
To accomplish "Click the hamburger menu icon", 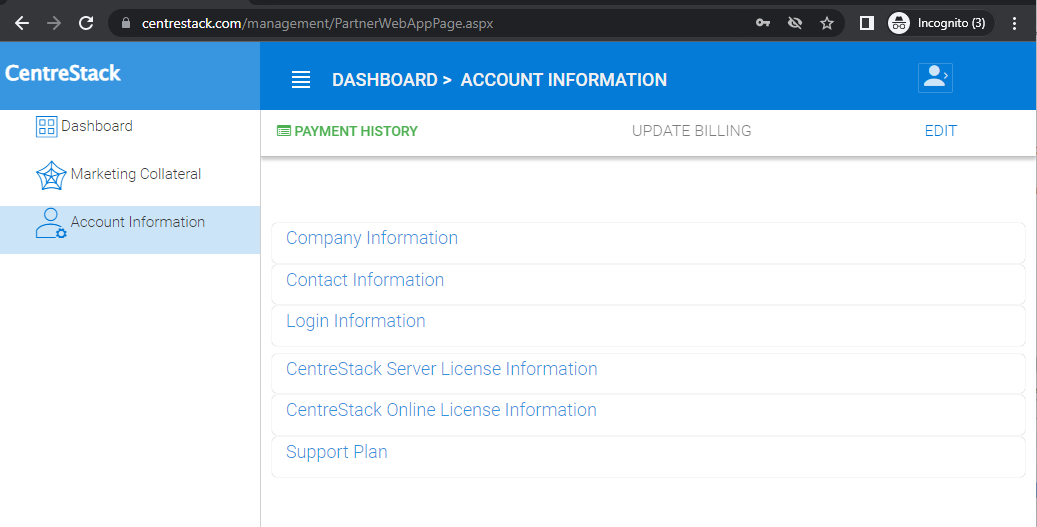I will point(301,80).
